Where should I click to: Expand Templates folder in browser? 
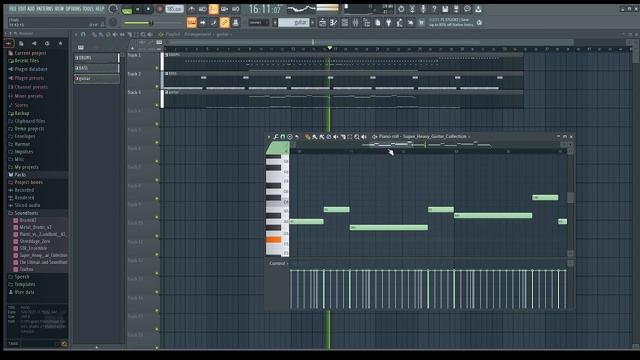(24, 284)
